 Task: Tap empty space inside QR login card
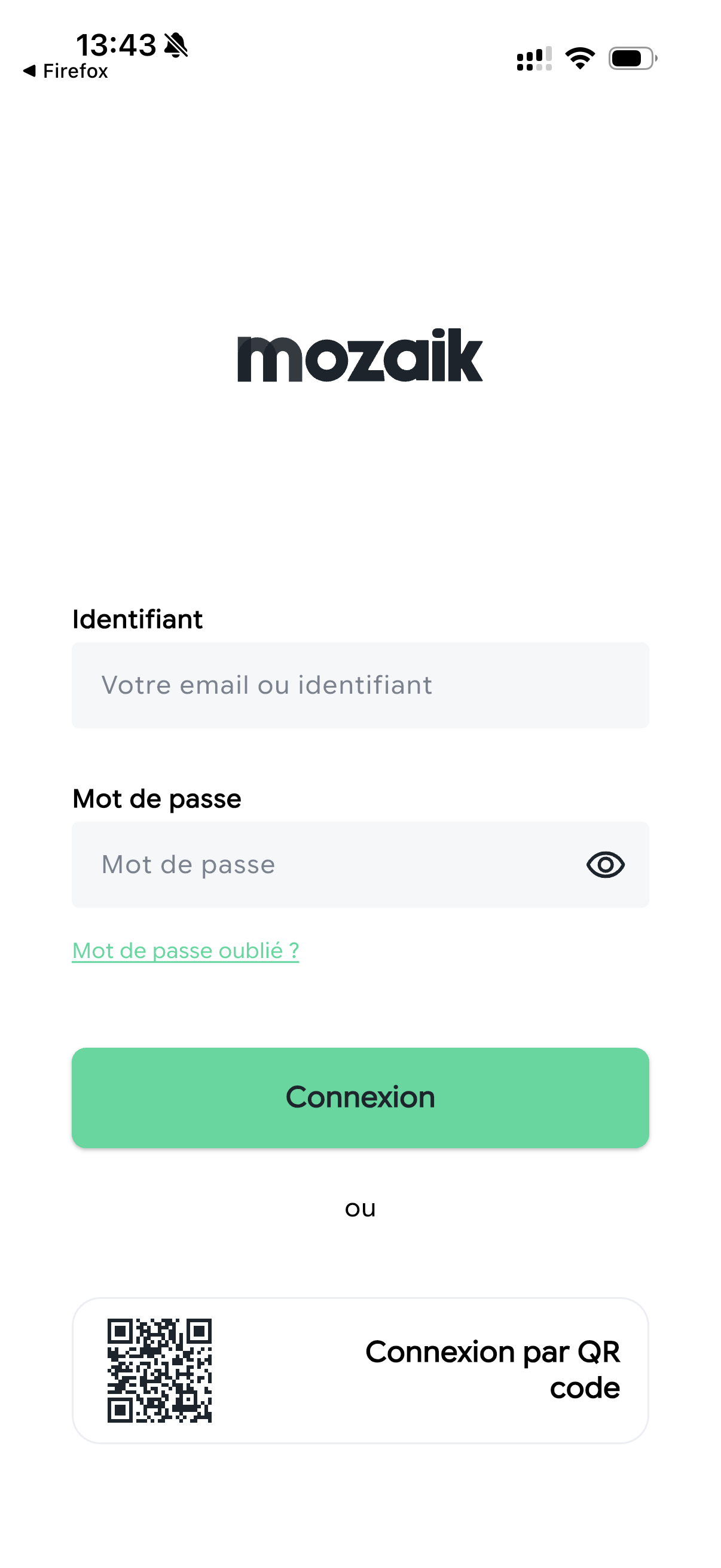(286, 1370)
